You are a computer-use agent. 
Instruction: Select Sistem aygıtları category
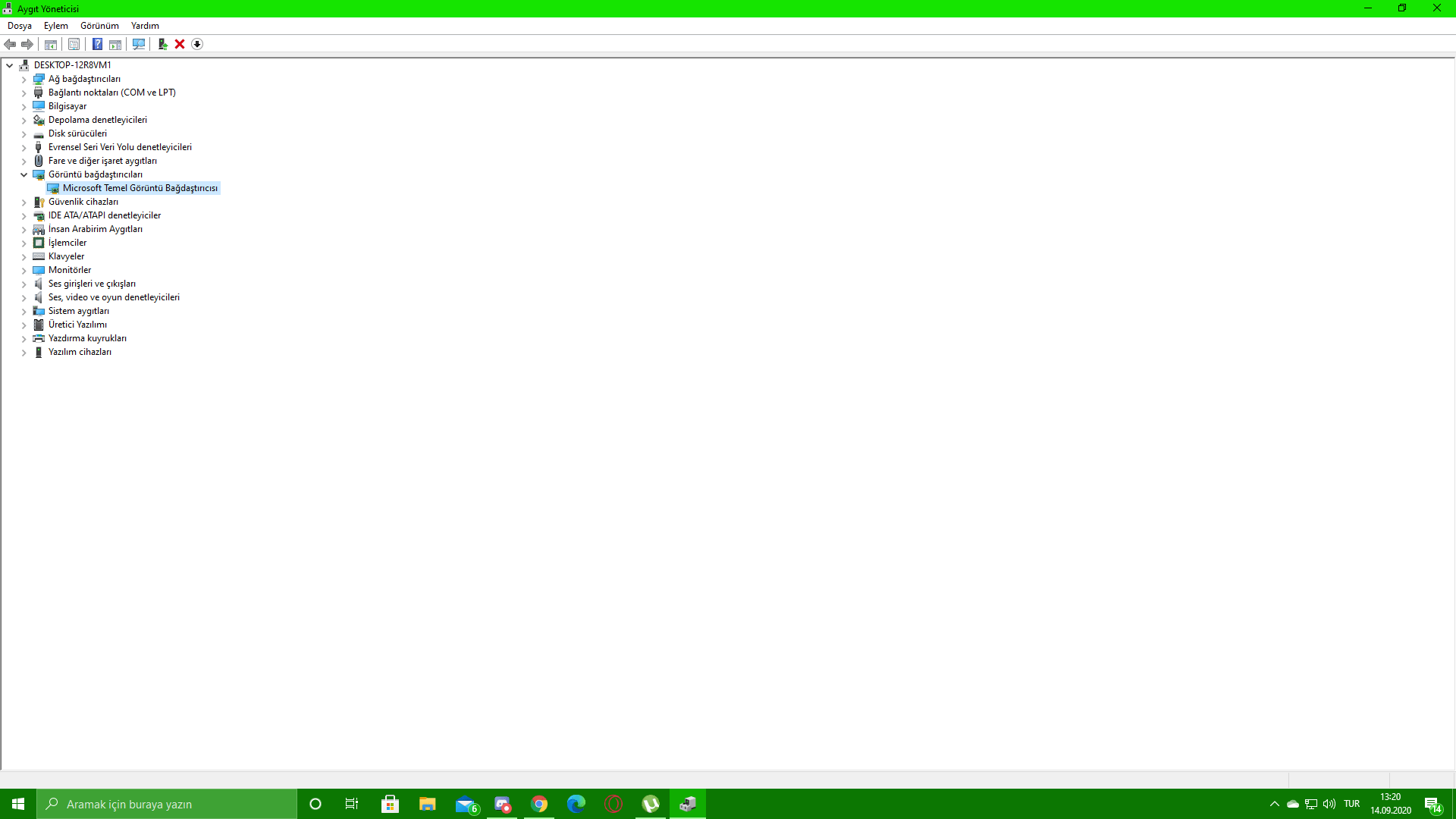(x=78, y=311)
